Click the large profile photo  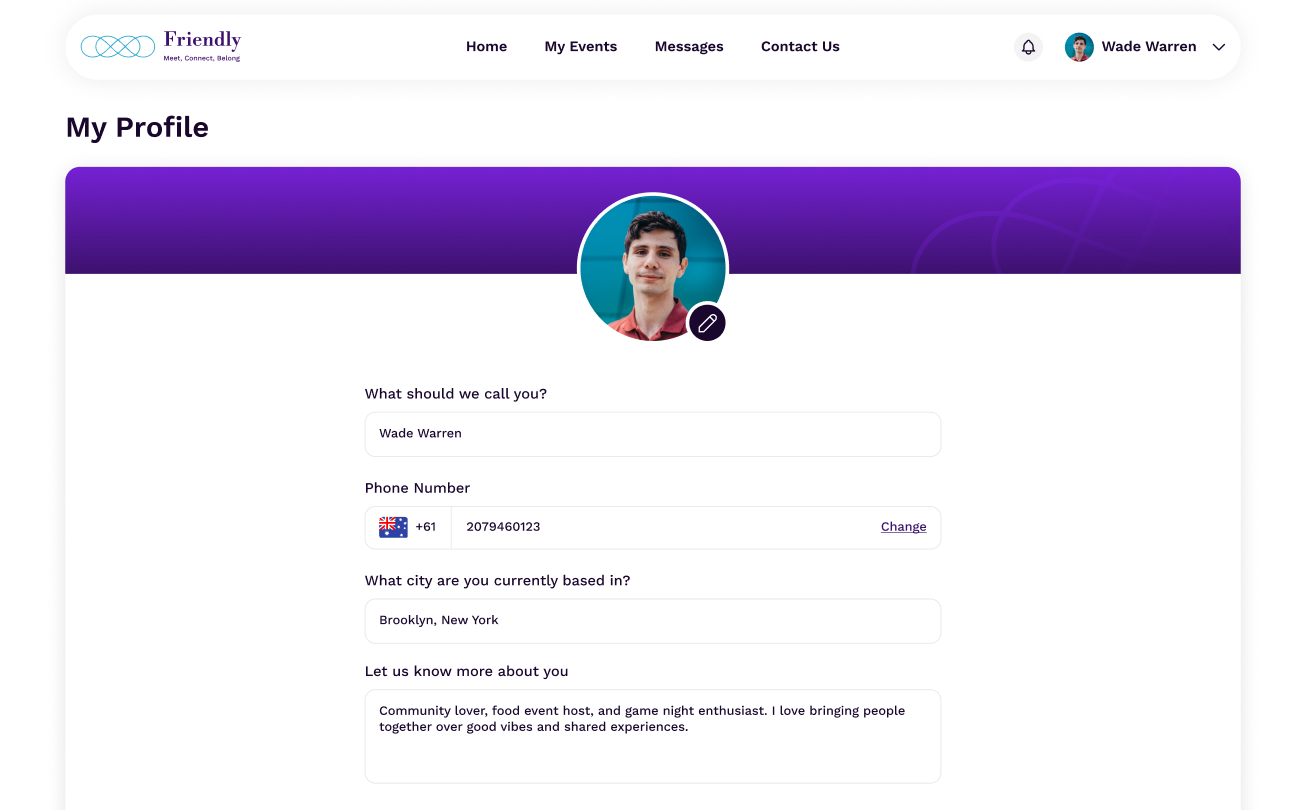653,268
